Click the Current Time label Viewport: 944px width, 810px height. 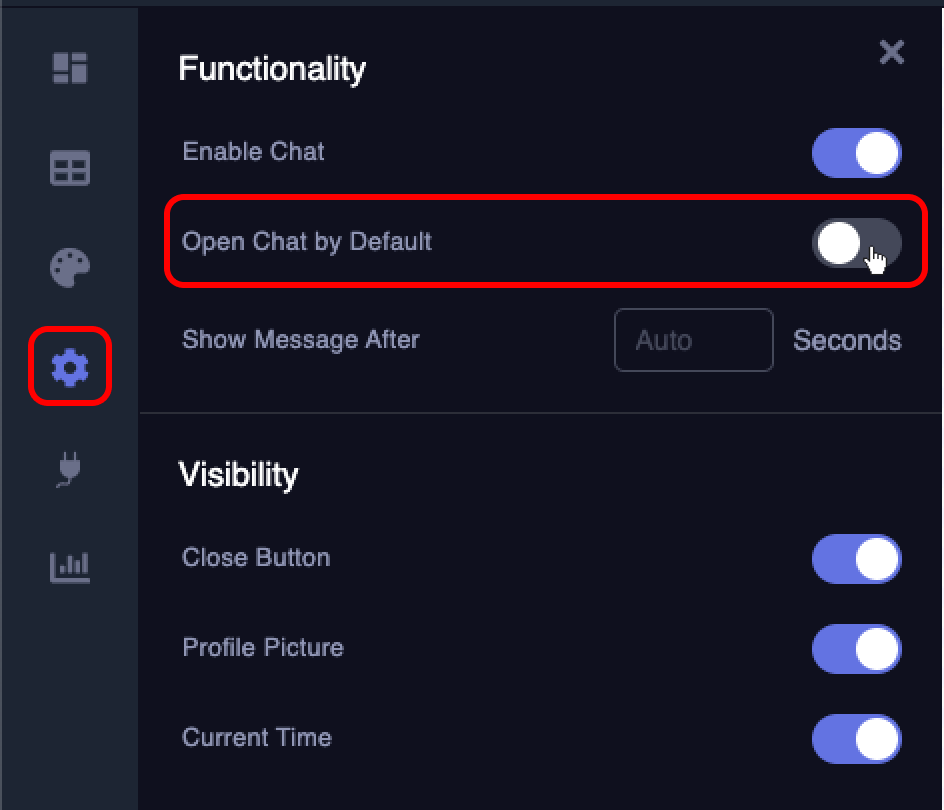[x=257, y=738]
